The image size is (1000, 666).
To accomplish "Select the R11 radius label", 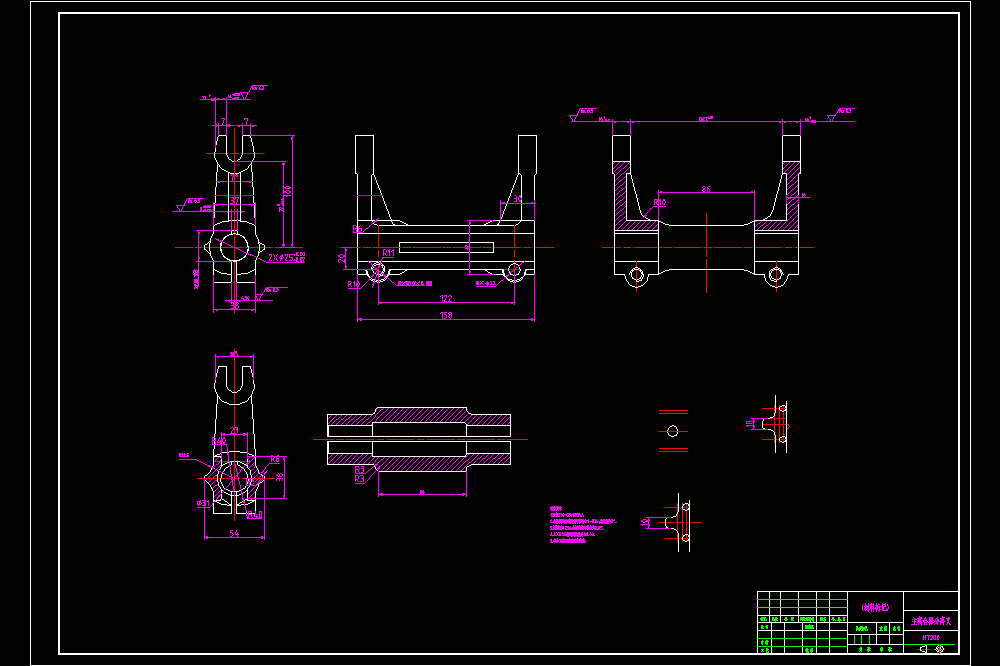I will point(388,253).
